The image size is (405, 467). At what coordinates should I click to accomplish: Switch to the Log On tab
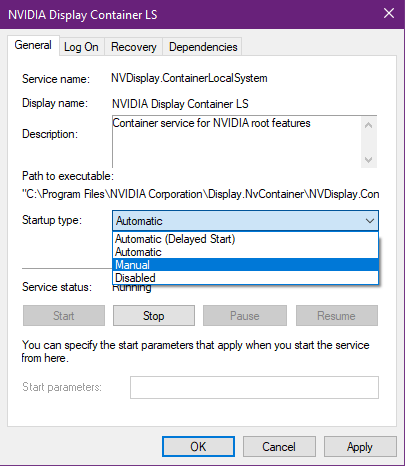pos(82,47)
